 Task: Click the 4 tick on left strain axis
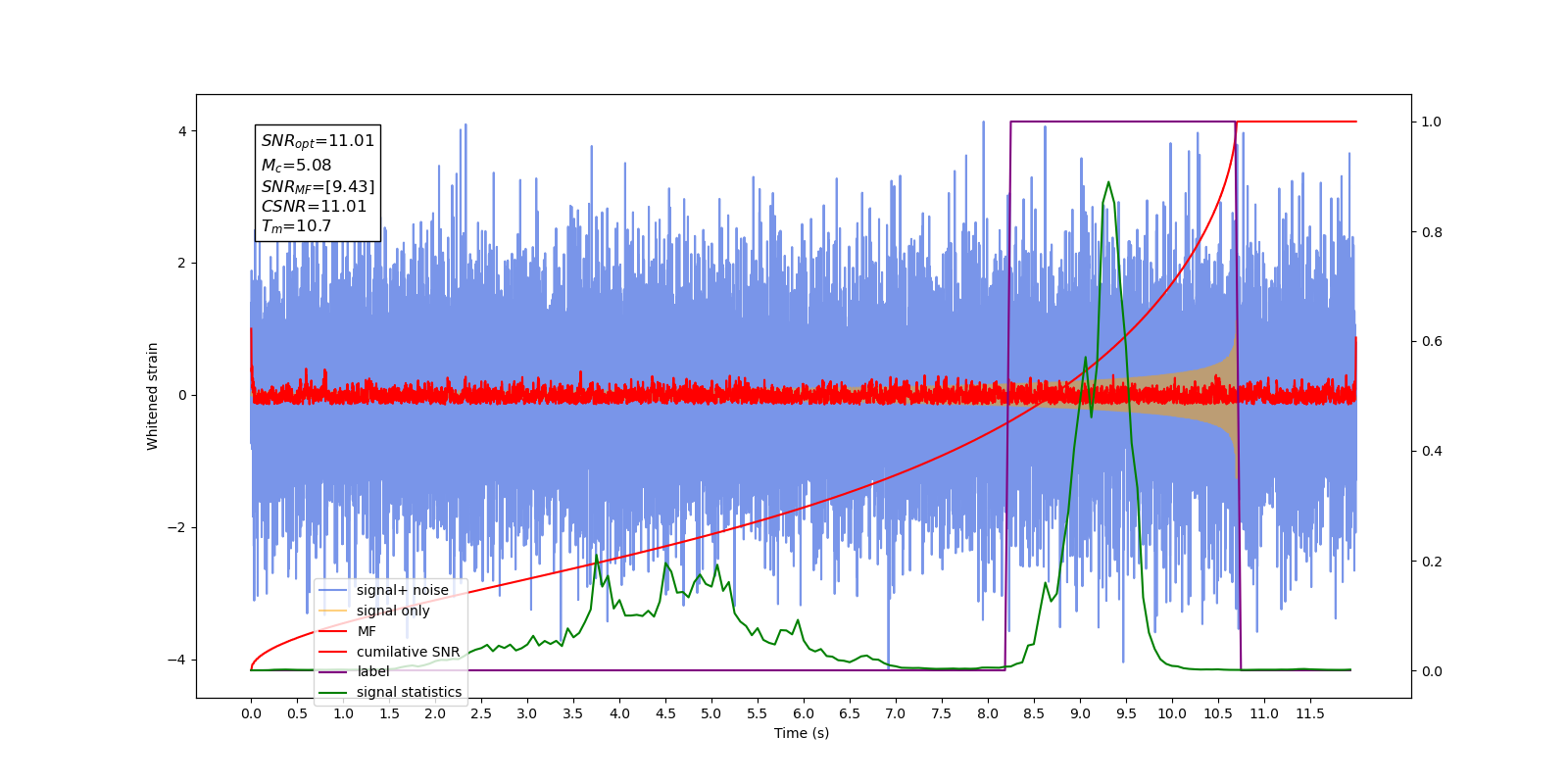coord(181,131)
